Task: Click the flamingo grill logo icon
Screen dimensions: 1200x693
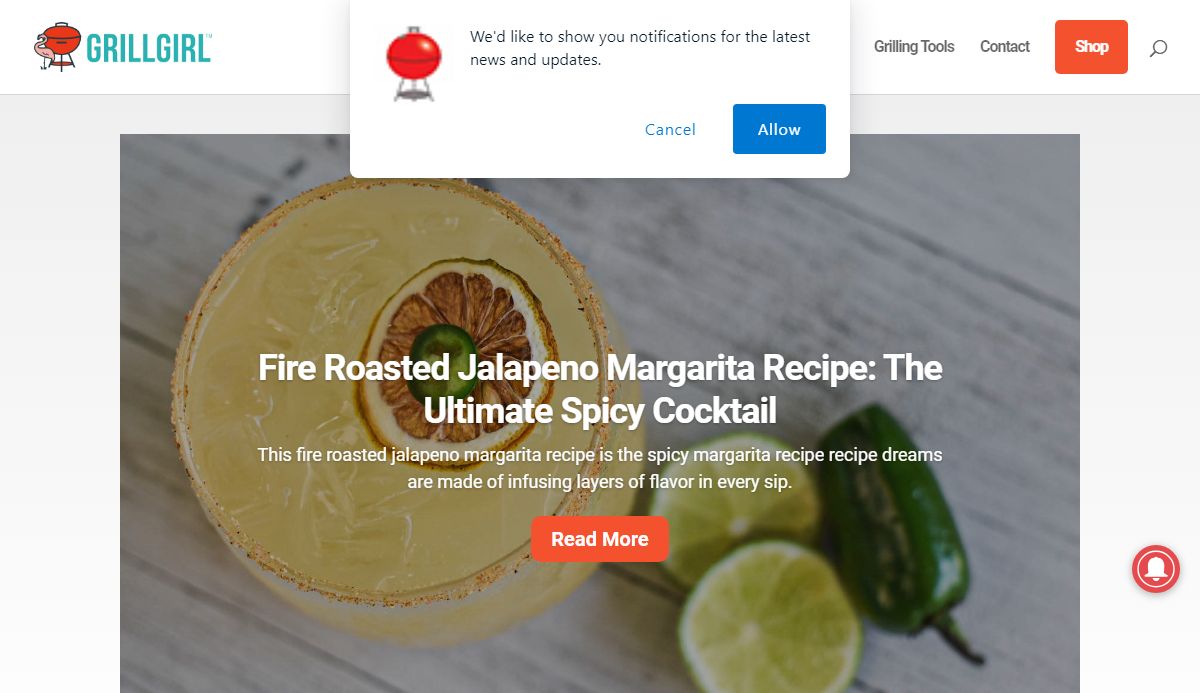Action: tap(57, 47)
